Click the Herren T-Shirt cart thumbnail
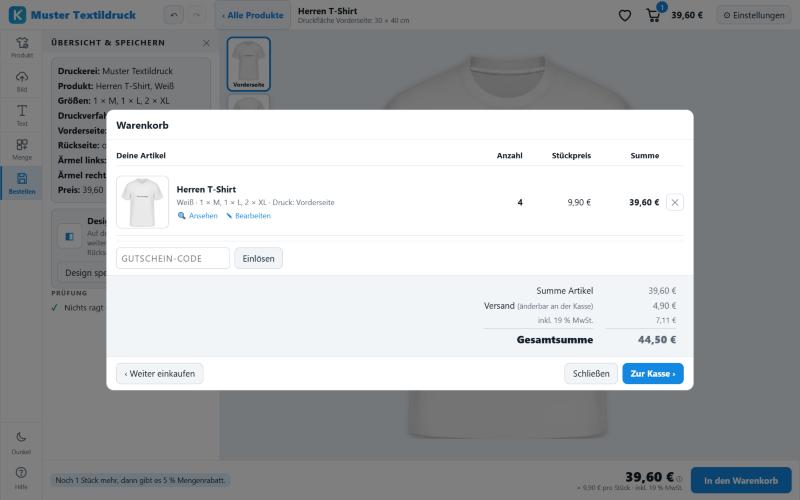The width and height of the screenshot is (800, 500). (x=142, y=202)
